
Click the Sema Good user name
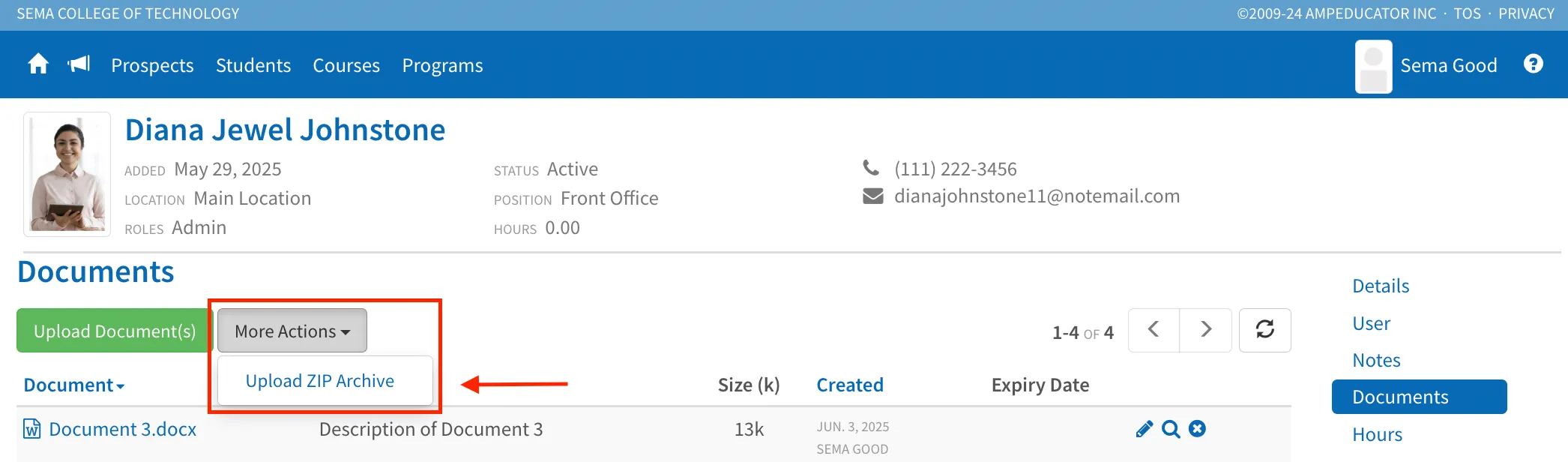1449,65
